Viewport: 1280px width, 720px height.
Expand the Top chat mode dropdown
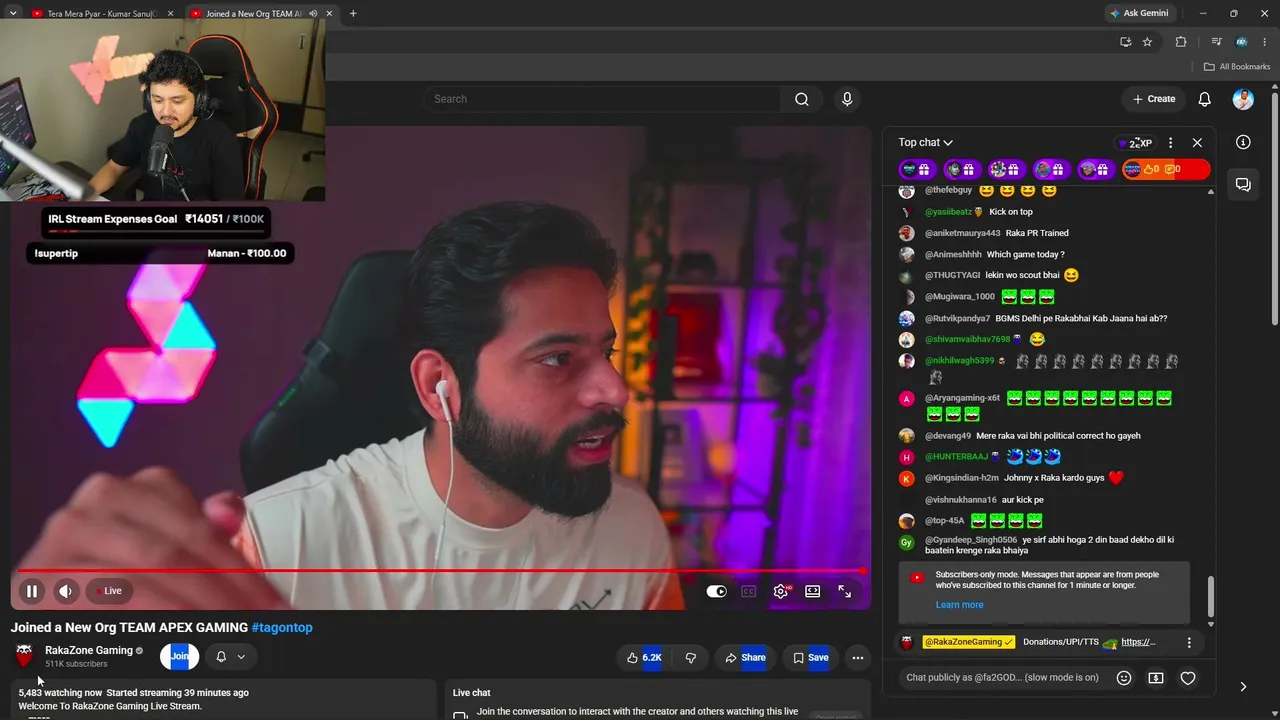[x=925, y=143]
